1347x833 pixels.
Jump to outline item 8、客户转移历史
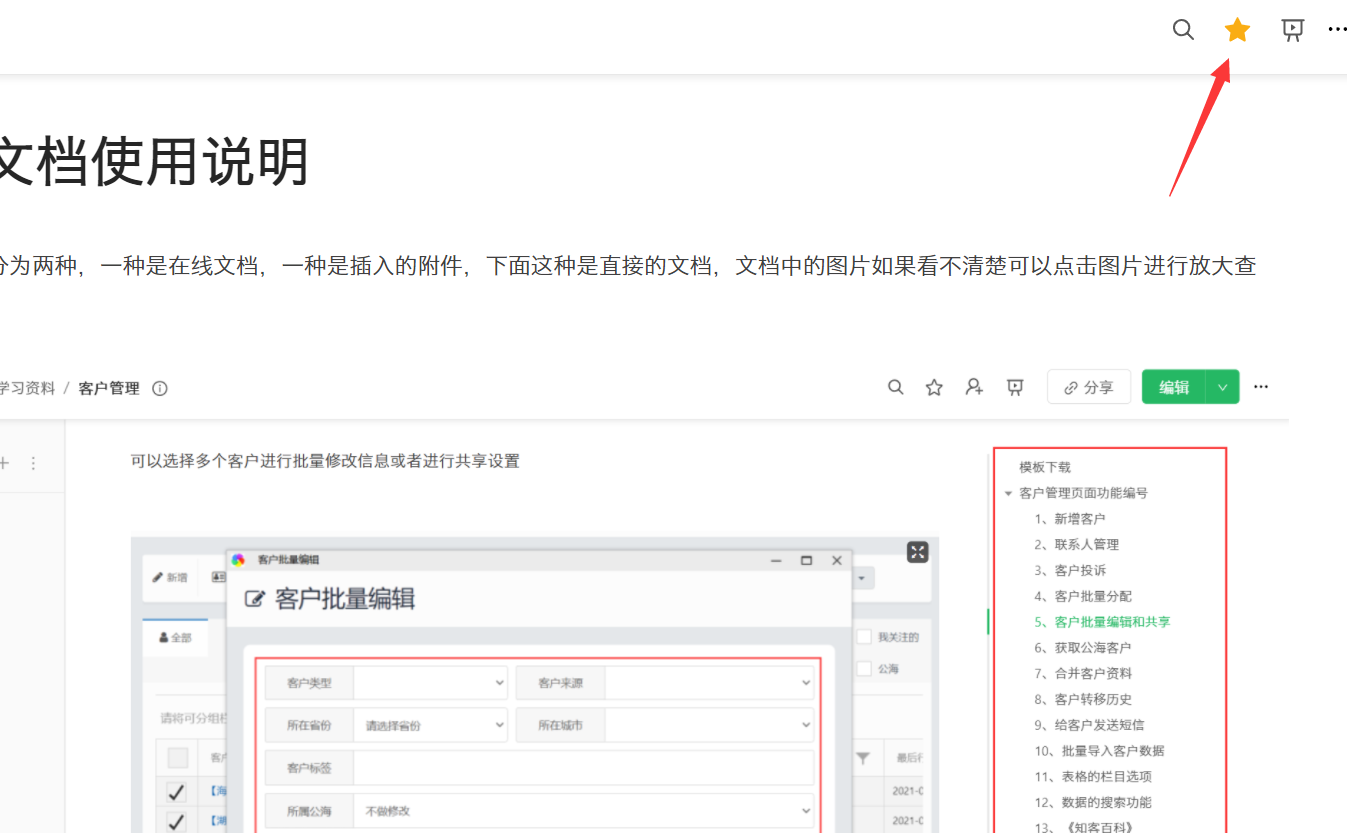click(x=1083, y=699)
